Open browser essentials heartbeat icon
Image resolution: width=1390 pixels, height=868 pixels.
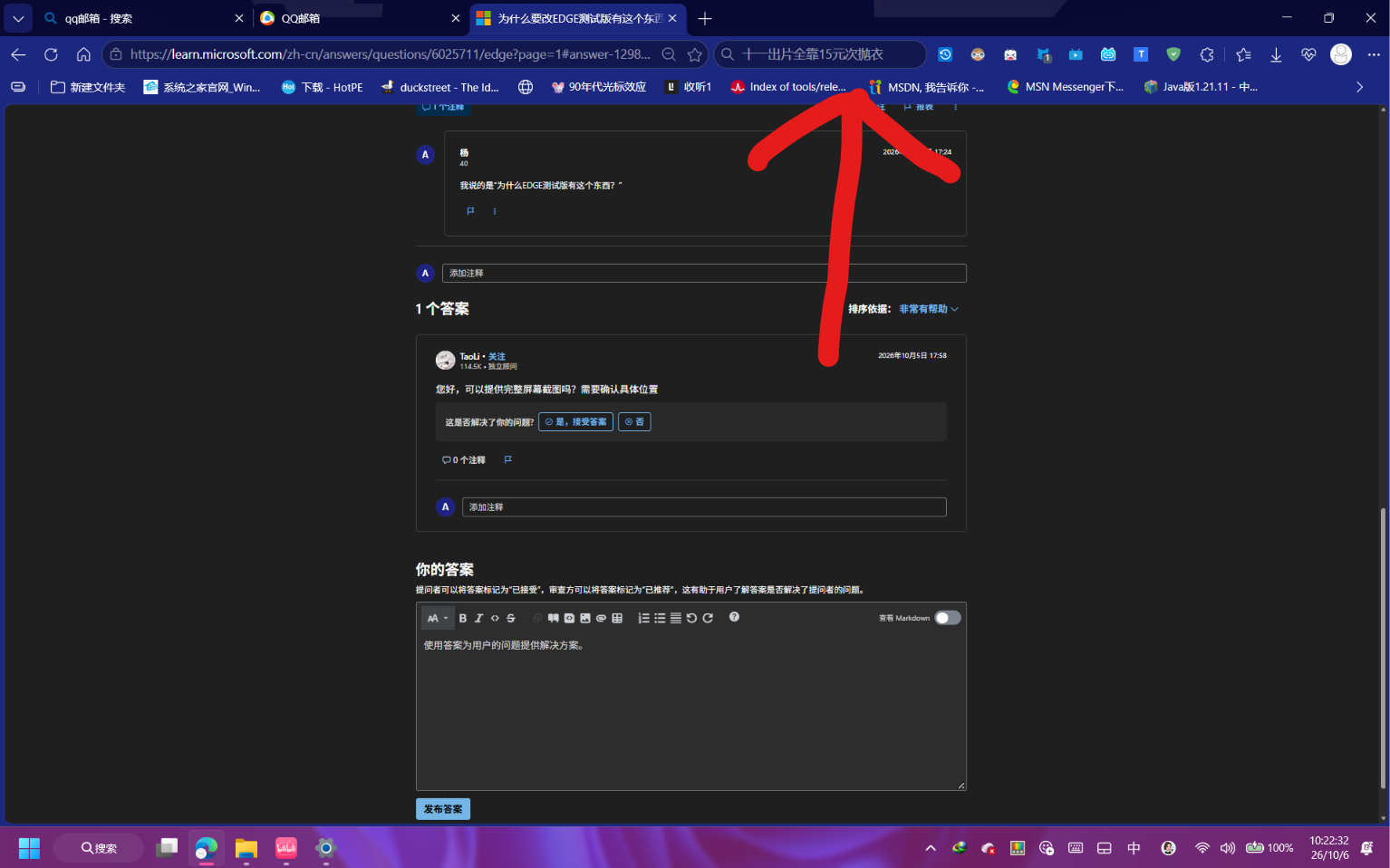point(1308,54)
